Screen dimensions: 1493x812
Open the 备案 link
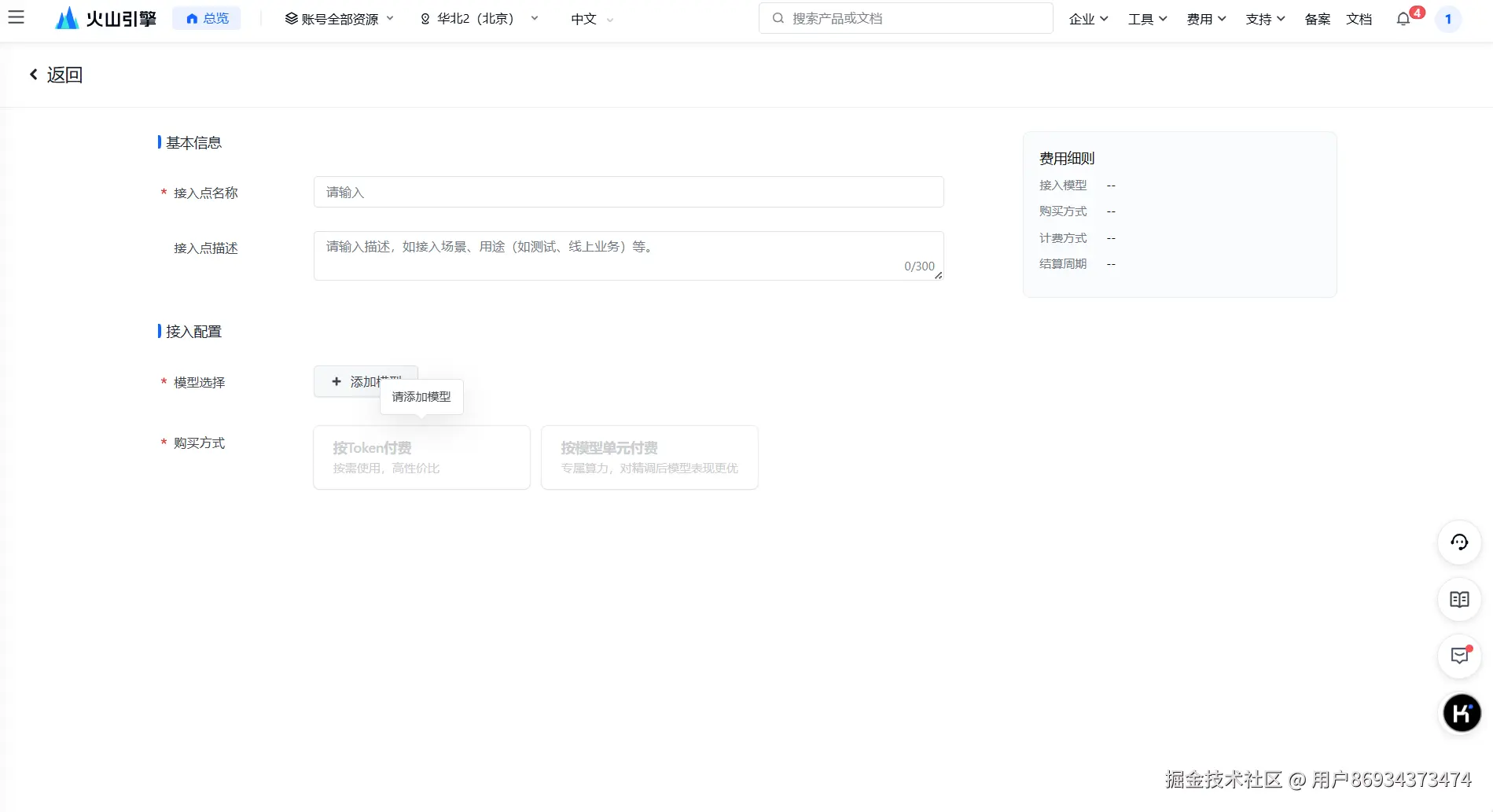1318,19
